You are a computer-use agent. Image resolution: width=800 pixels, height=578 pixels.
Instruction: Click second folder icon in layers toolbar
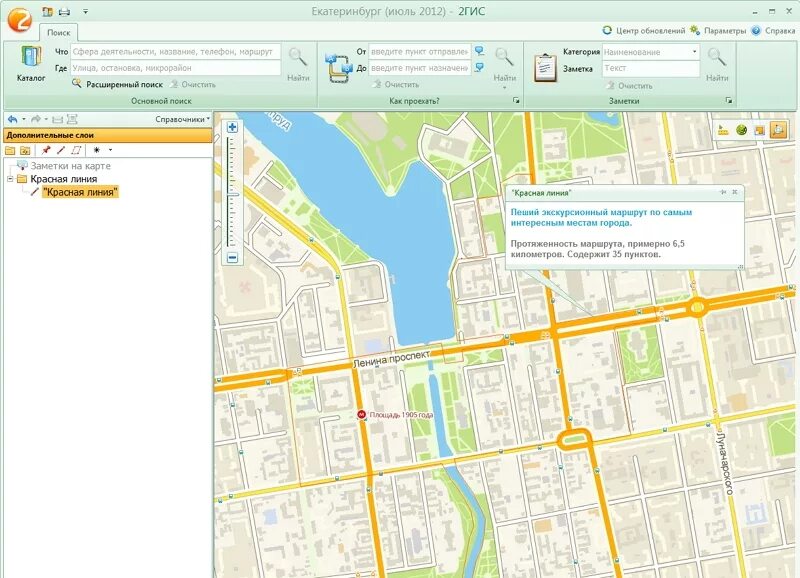tap(25, 150)
